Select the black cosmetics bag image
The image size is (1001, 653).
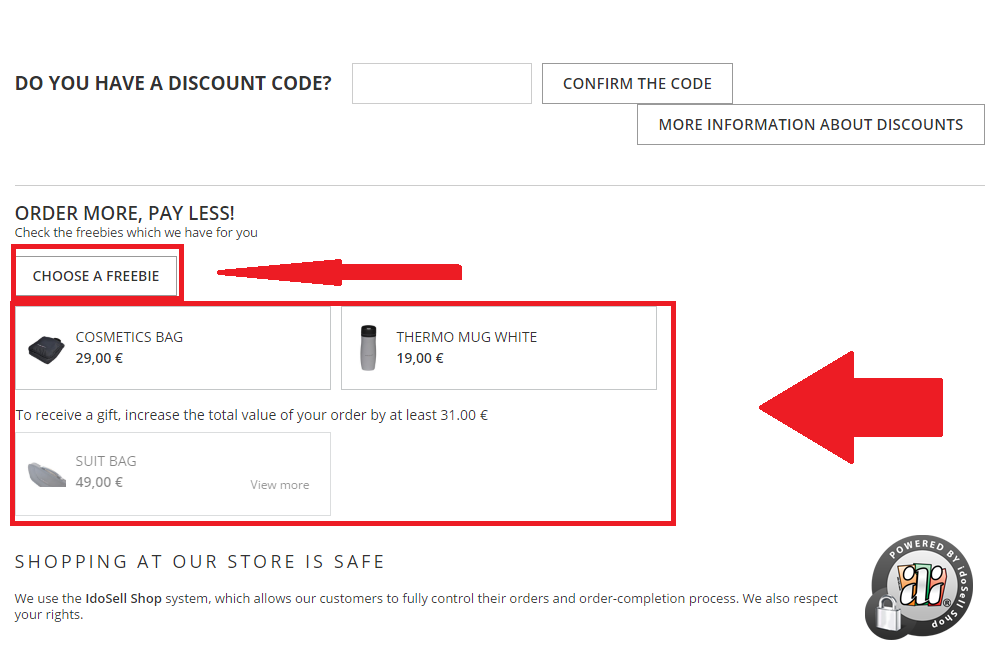47,348
